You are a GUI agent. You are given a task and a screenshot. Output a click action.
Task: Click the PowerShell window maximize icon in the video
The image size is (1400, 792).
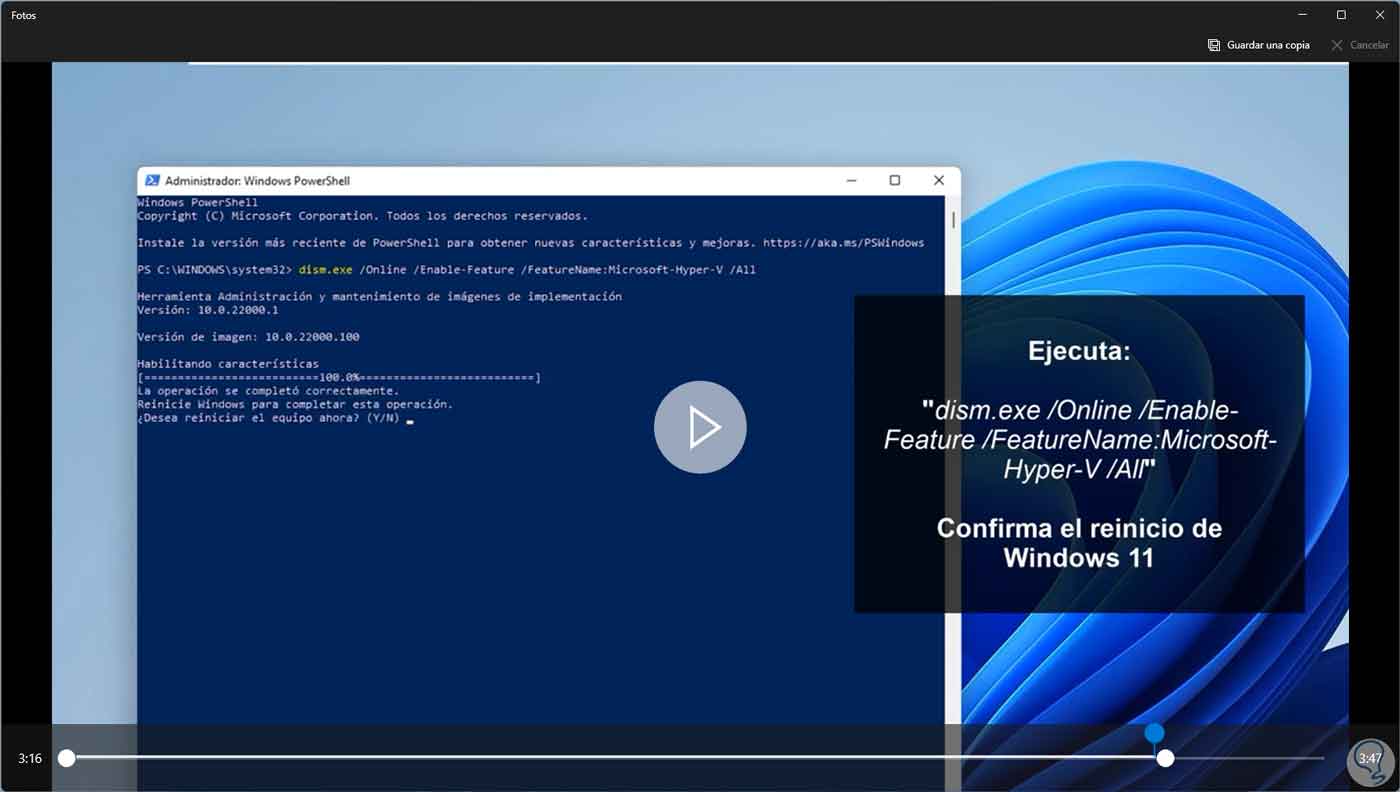pyautogui.click(x=894, y=181)
